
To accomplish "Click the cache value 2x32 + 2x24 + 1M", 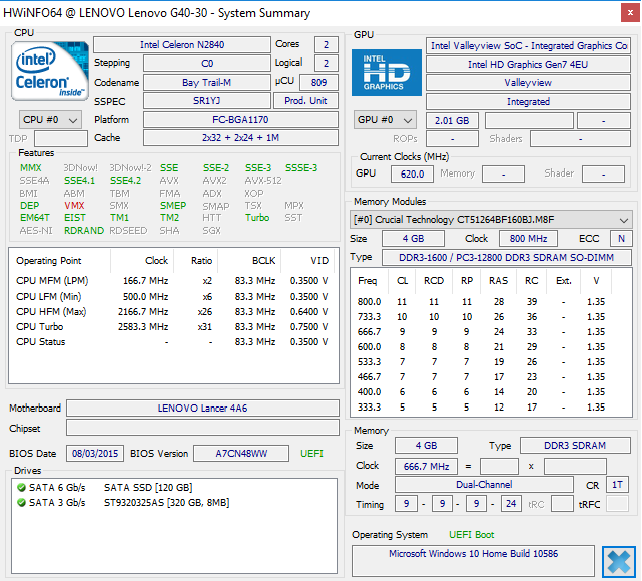I will (240, 138).
